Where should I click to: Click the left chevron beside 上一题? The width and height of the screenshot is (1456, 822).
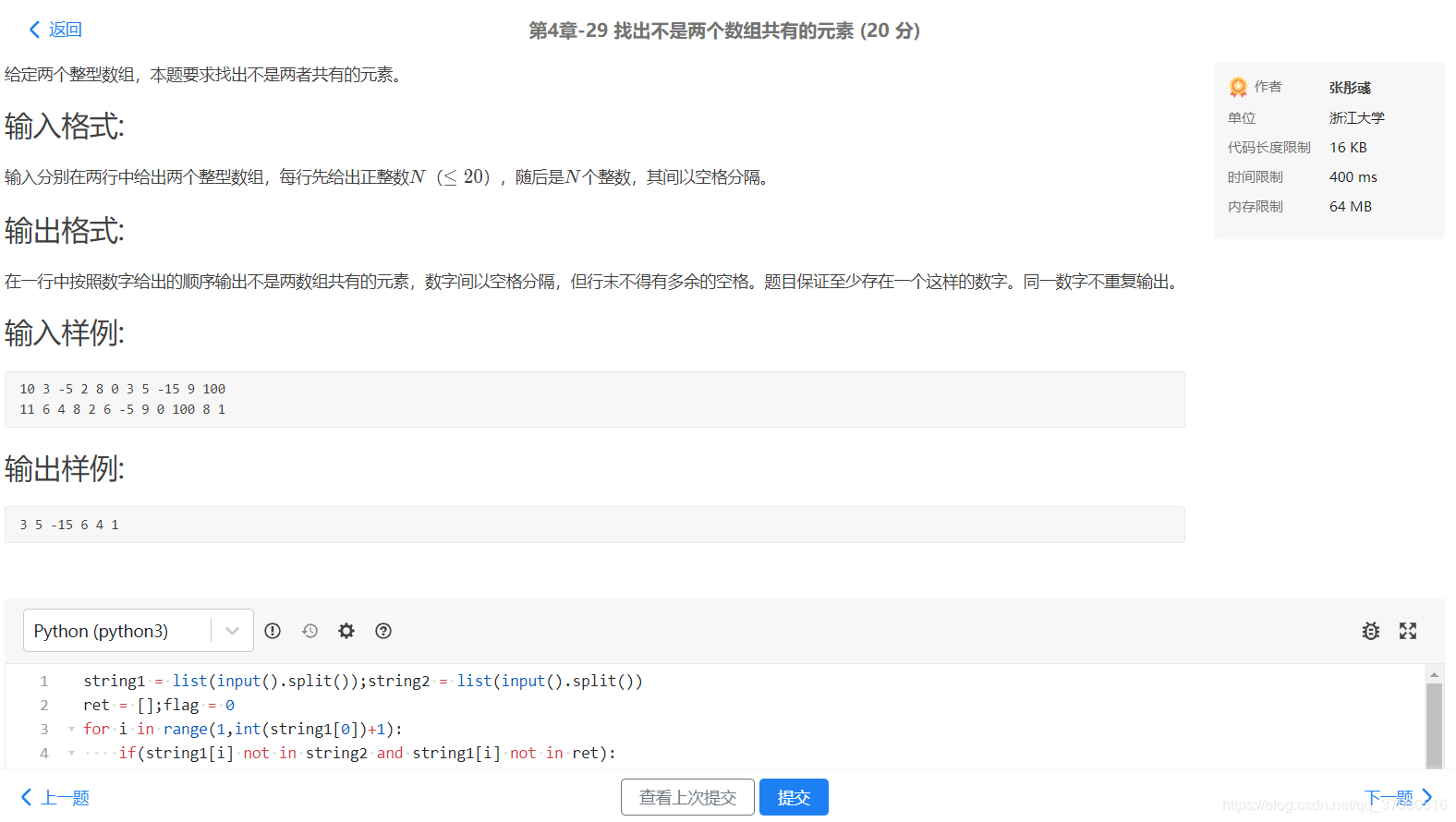(27, 797)
